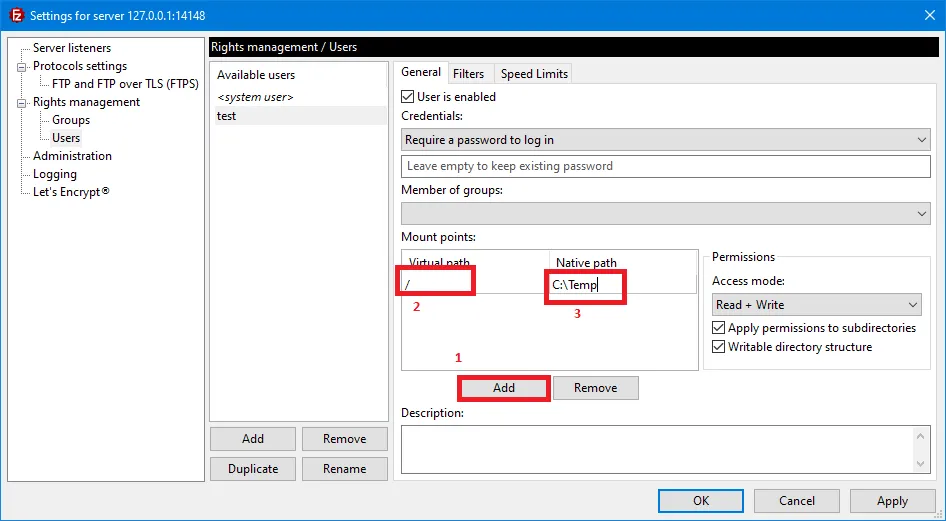Switch to the Speed Limits tab
The height and width of the screenshot is (521, 946).
click(x=534, y=74)
